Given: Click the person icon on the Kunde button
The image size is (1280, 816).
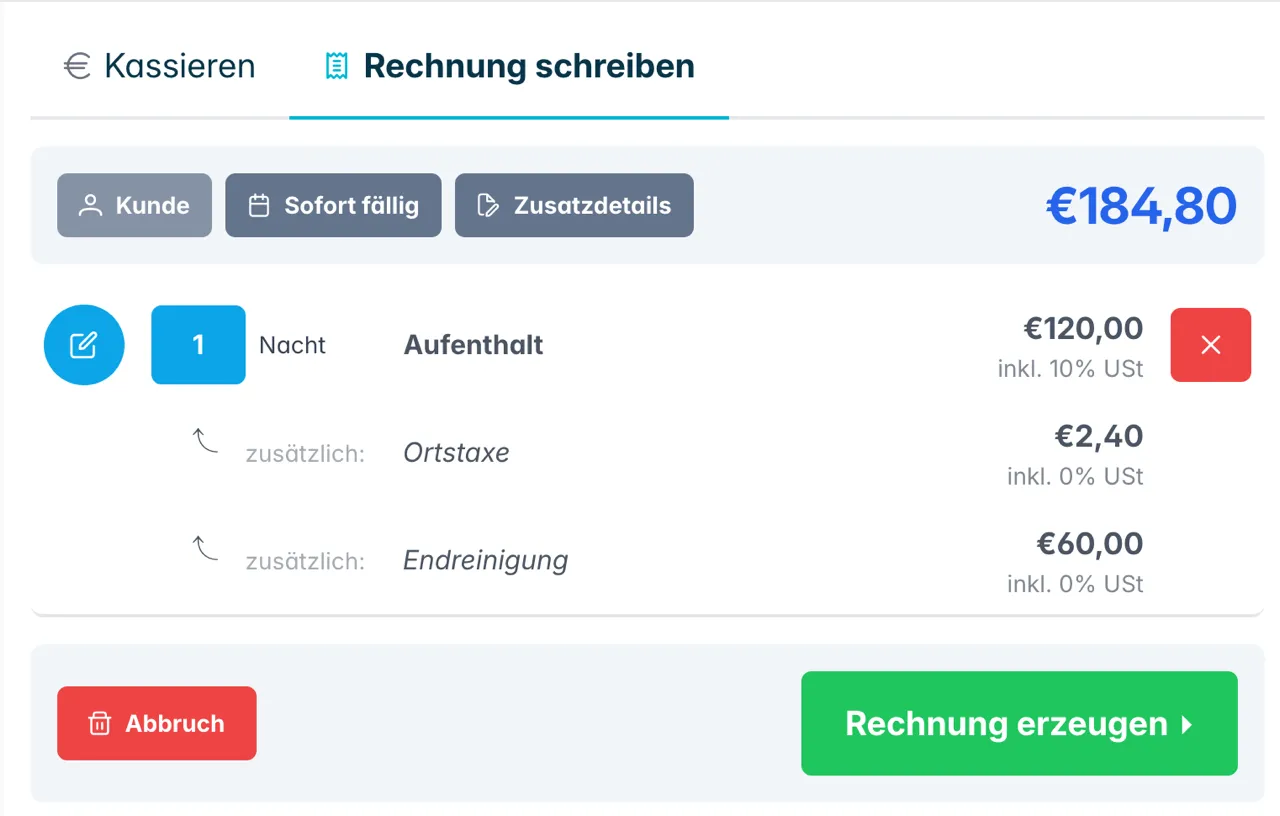Looking at the screenshot, I should point(89,205).
